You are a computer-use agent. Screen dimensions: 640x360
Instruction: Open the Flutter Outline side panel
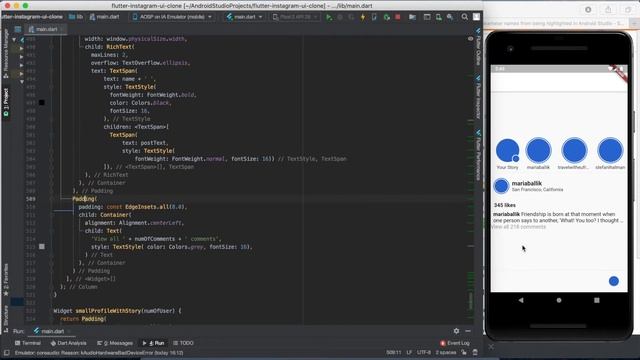[x=478, y=47]
